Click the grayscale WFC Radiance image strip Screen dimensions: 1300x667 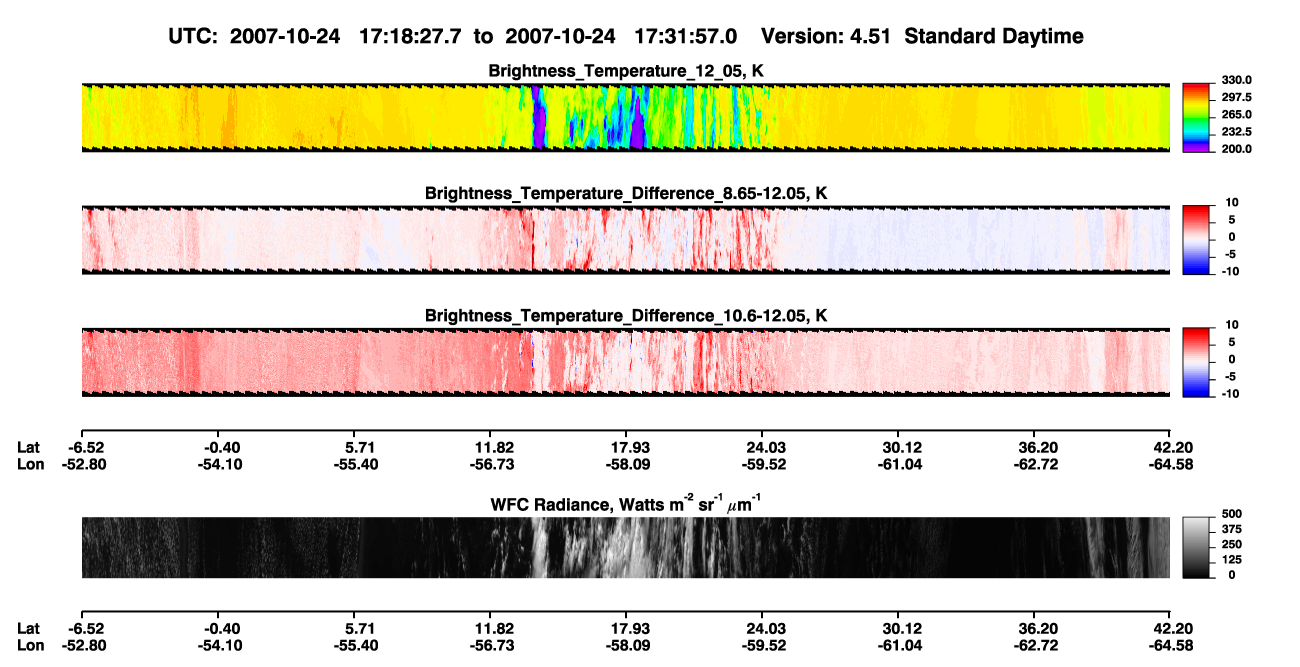tap(625, 548)
